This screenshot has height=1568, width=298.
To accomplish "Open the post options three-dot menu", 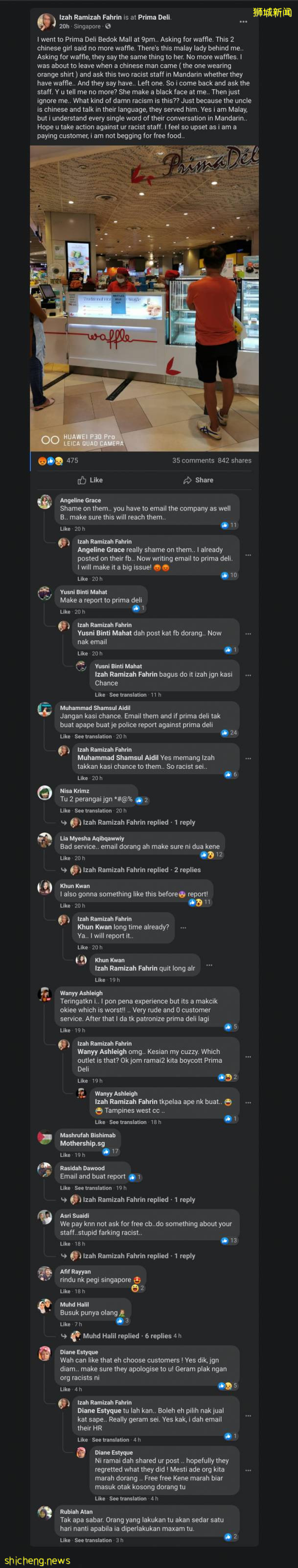I will (x=243, y=21).
